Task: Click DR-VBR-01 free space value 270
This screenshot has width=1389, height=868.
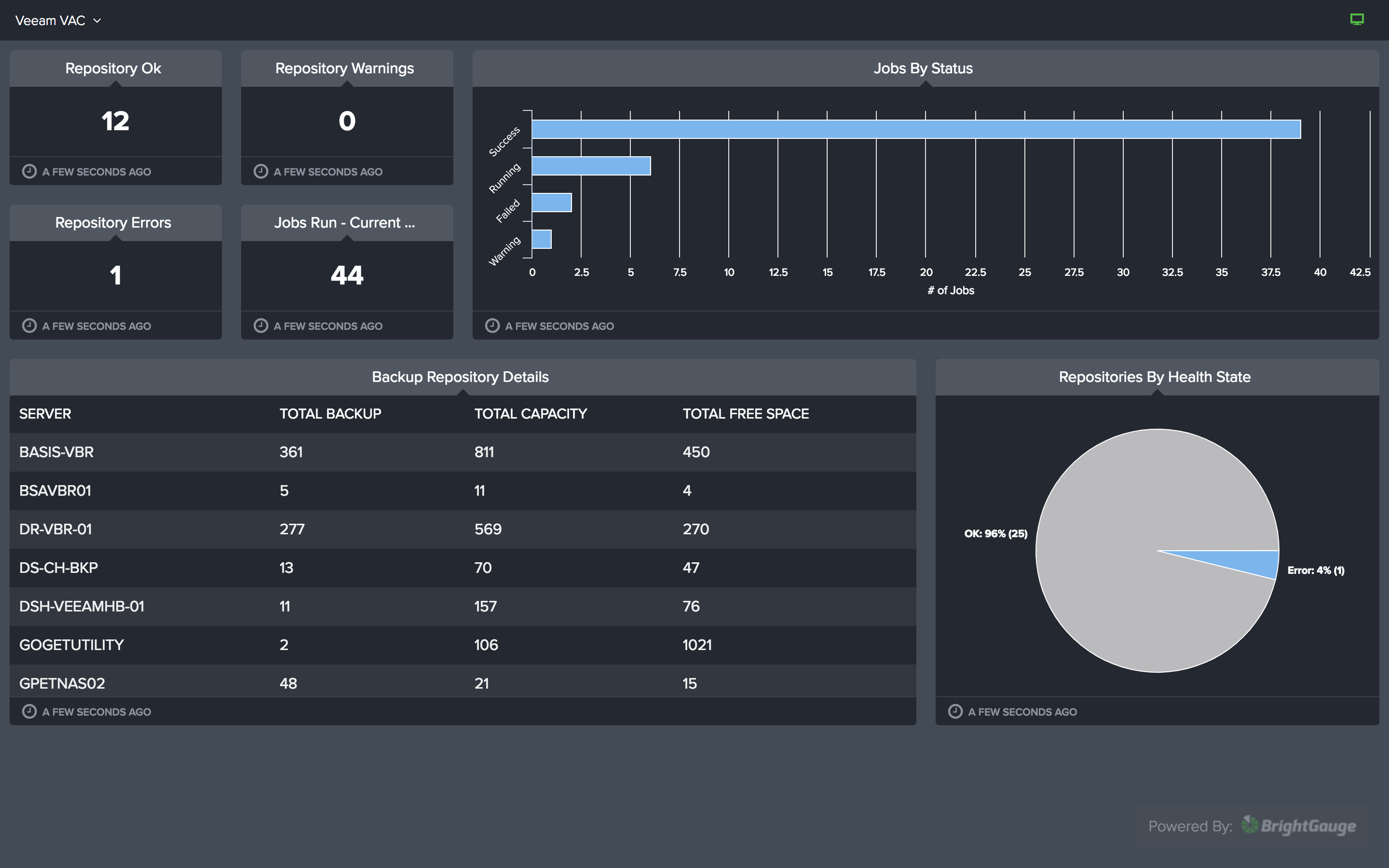Action: 695,529
